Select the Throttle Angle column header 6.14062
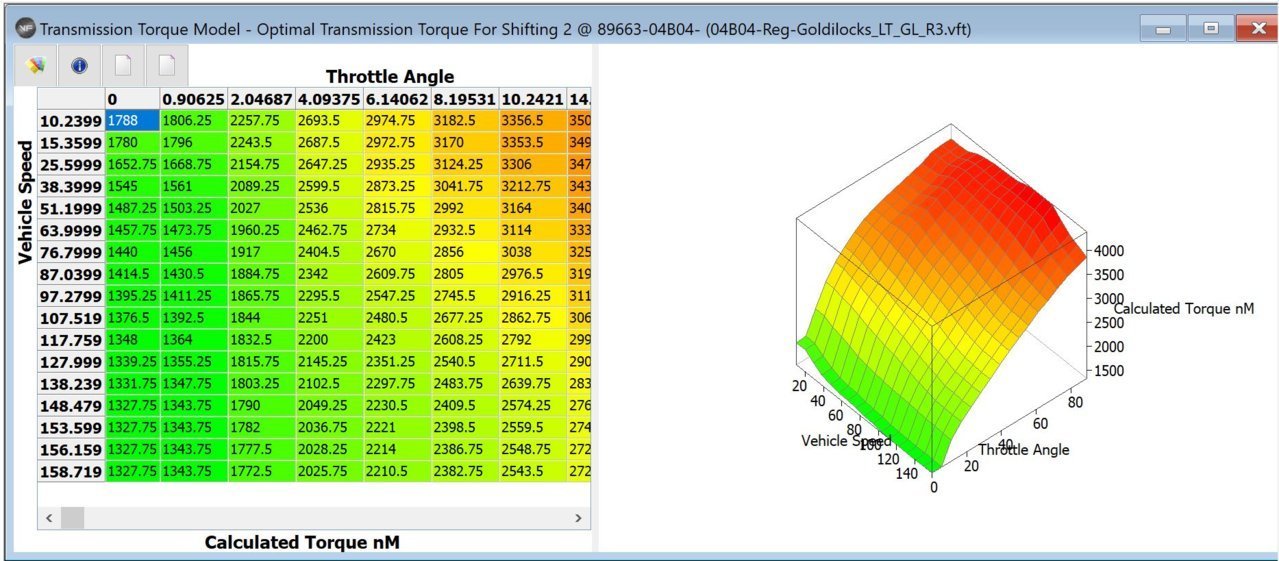The width and height of the screenshot is (1279, 561). 397,100
